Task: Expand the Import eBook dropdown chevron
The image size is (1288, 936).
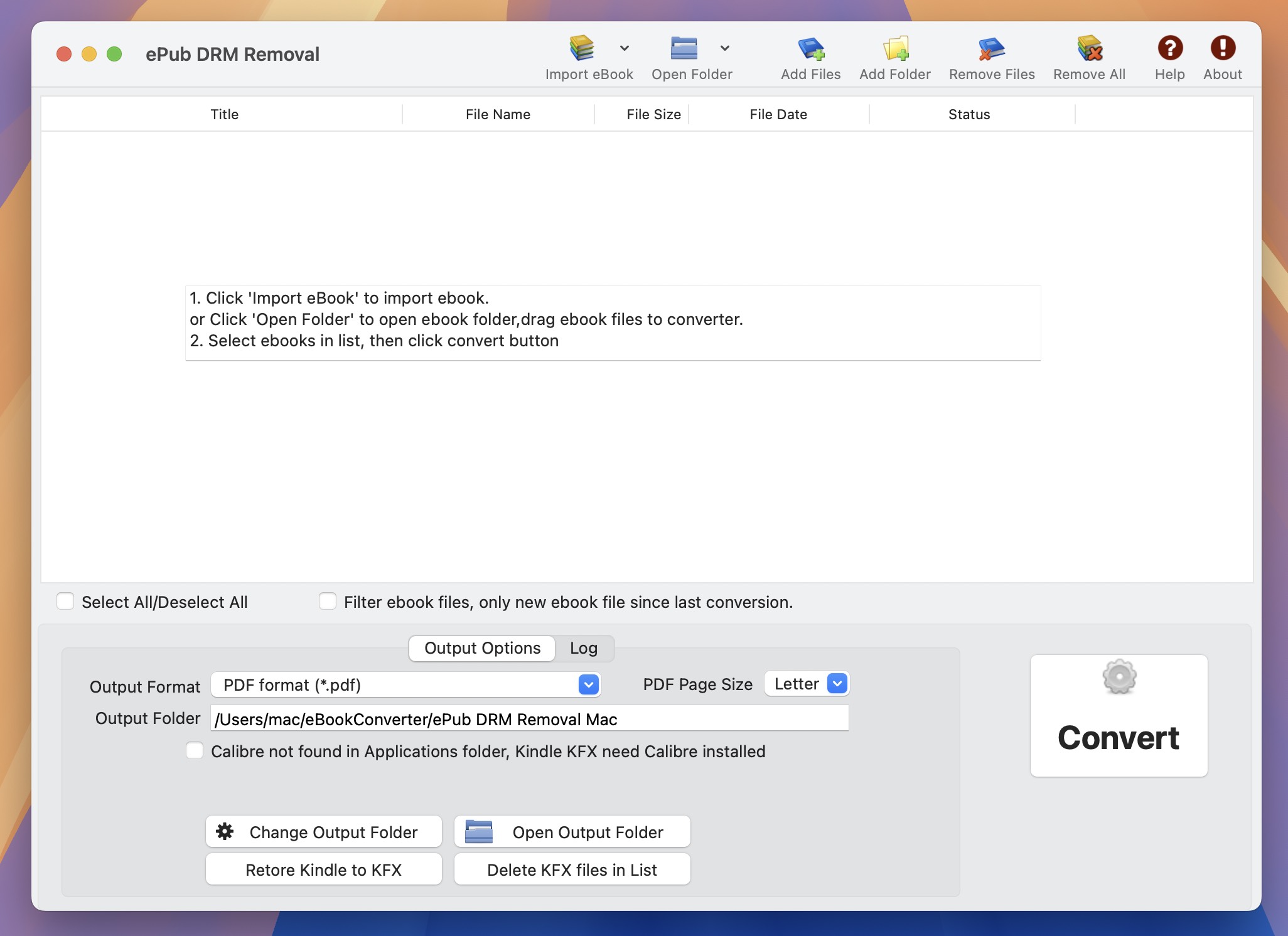Action: point(624,48)
